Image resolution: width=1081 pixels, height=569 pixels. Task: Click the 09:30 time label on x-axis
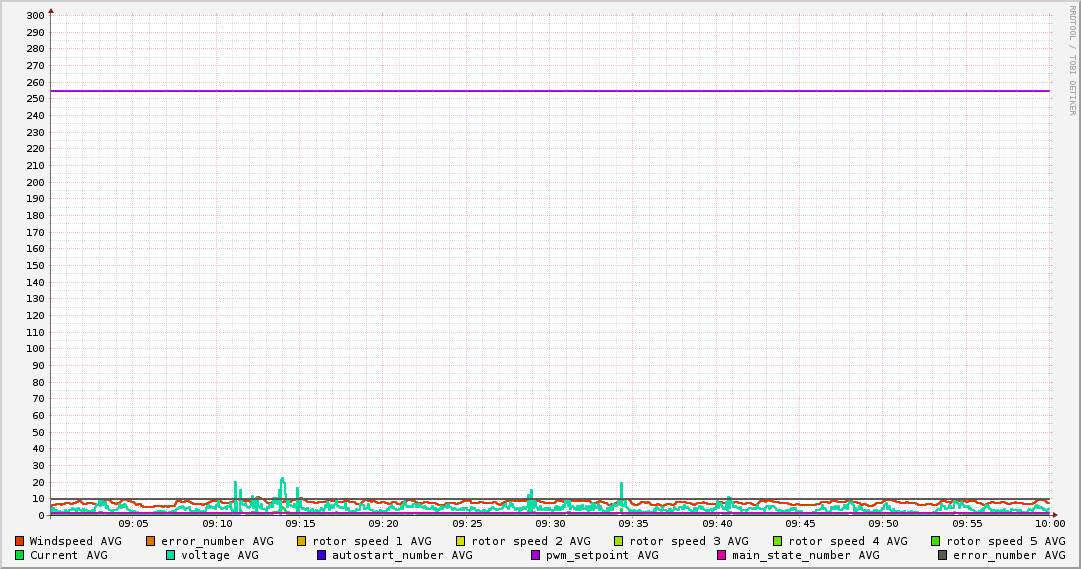click(550, 523)
